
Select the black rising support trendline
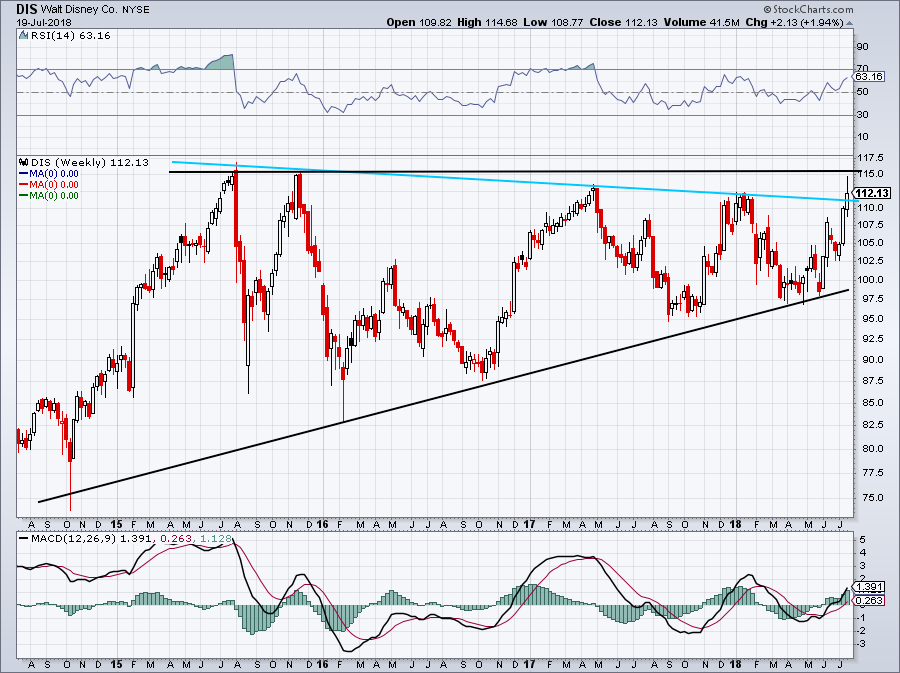tap(442, 397)
